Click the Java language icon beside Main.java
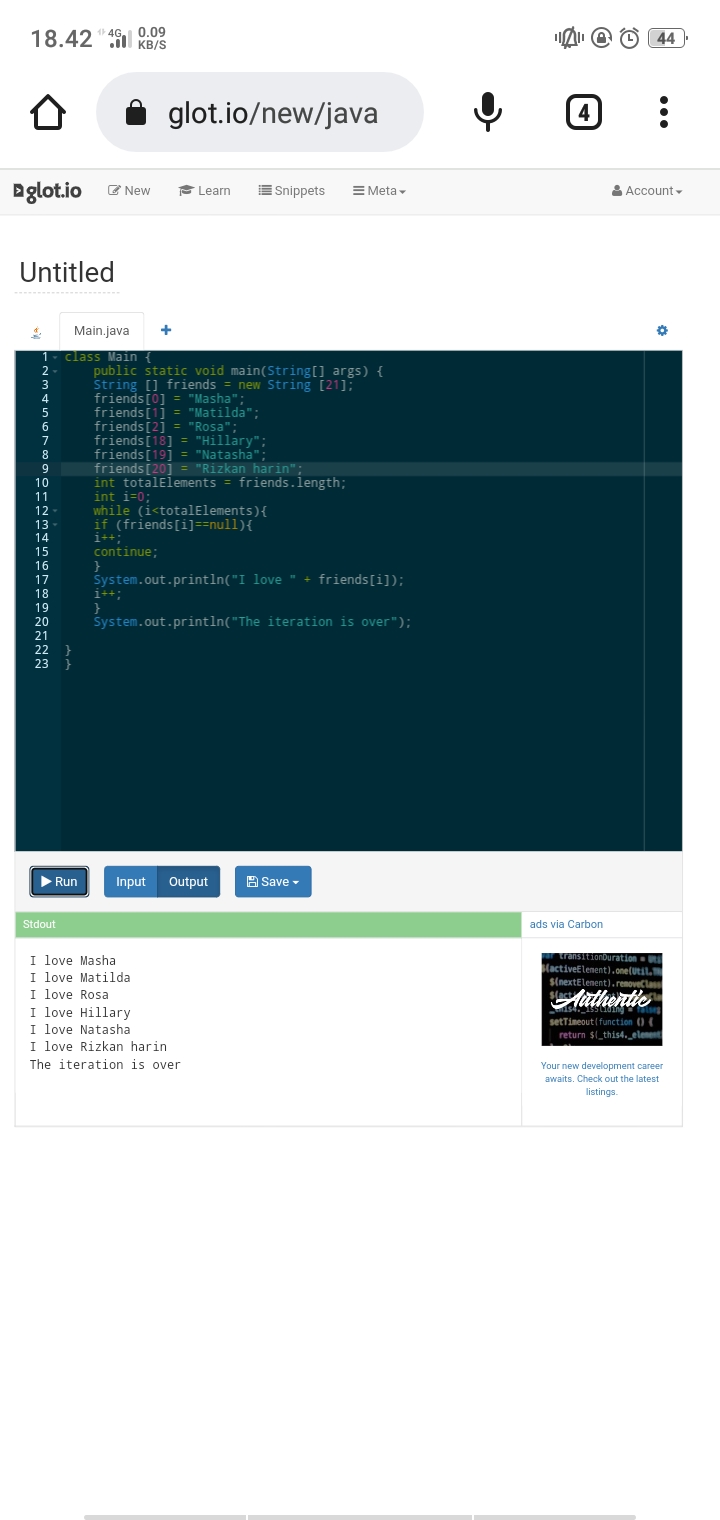This screenshot has width=720, height=1520. [37, 331]
